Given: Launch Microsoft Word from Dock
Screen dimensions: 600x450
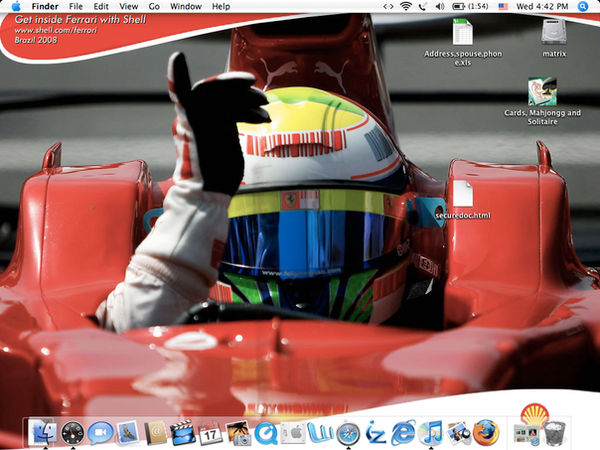Looking at the screenshot, I should coord(321,432).
